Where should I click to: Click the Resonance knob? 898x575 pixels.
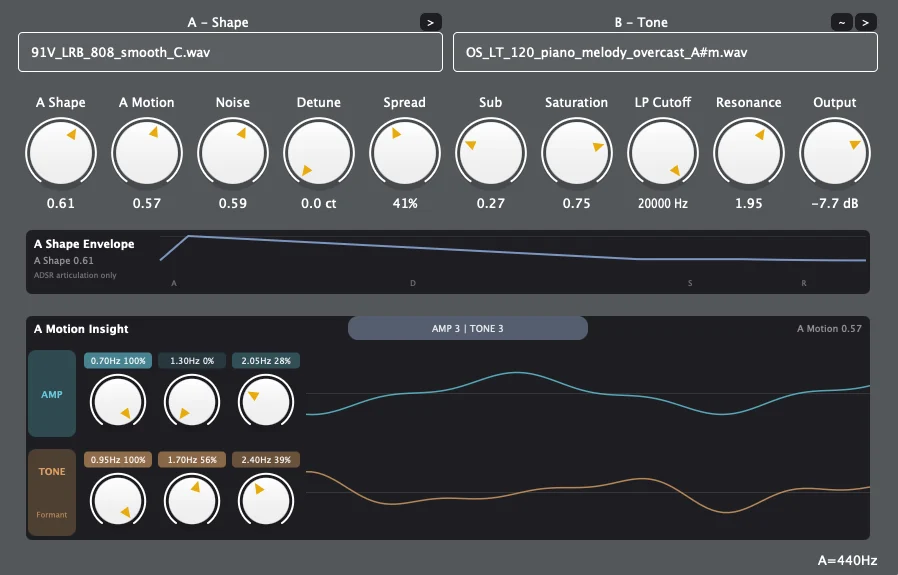[x=748, y=153]
